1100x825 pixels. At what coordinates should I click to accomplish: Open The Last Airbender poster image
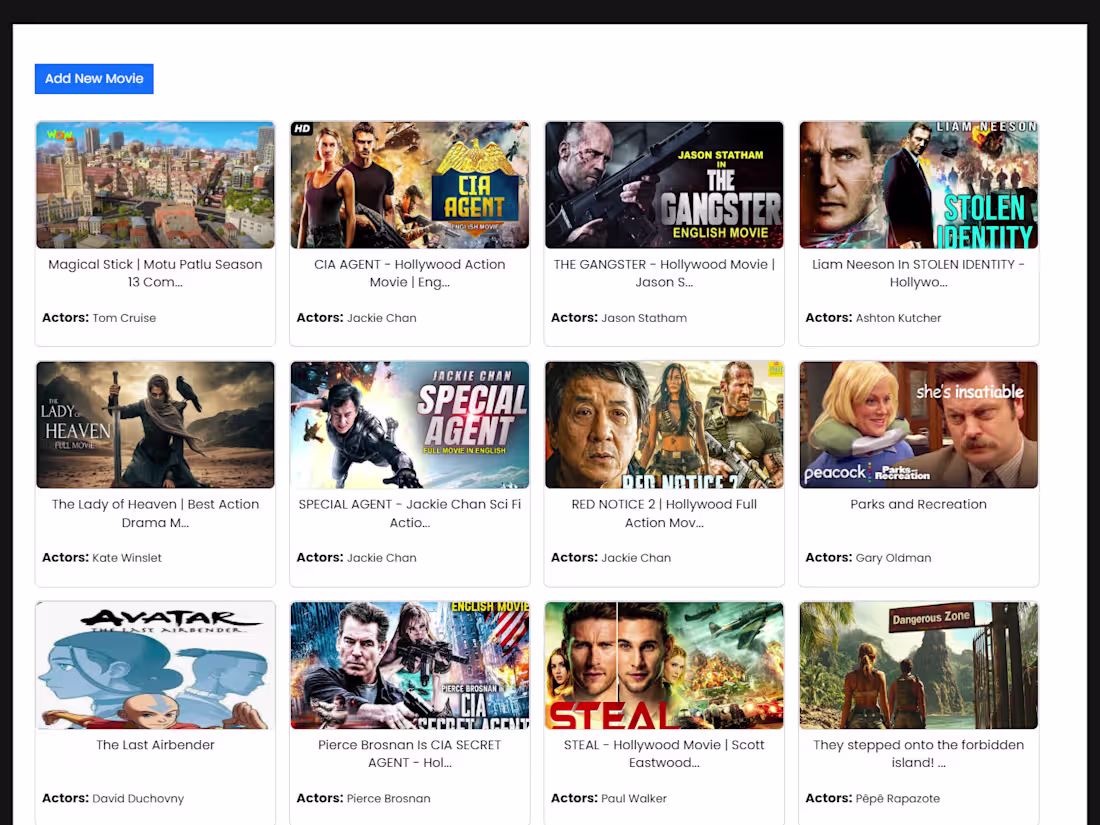(154, 665)
